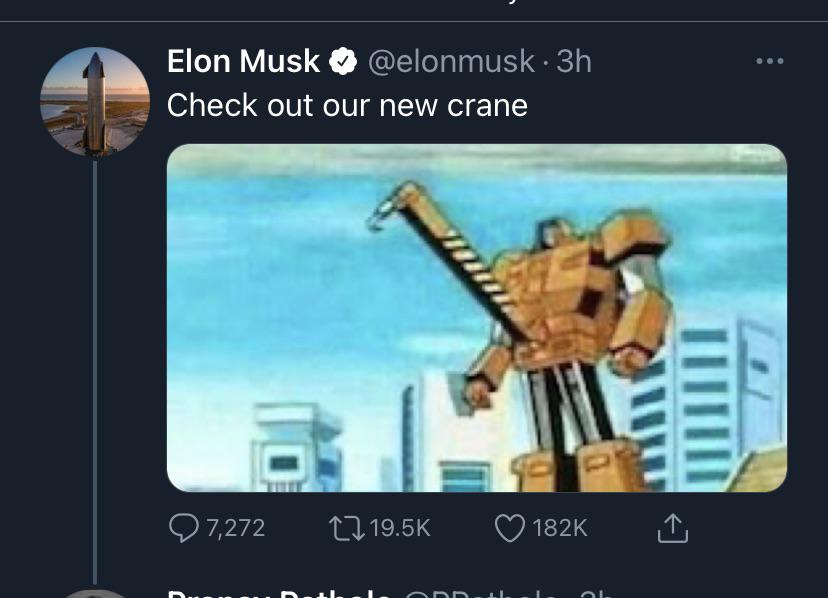Click the 7,272 replies count

[236, 528]
